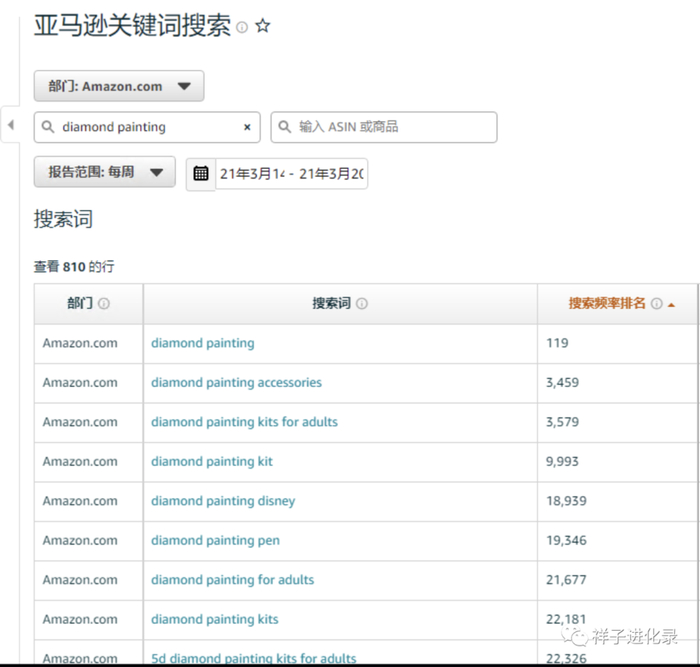Viewport: 700px width, 667px height.
Task: Open the calendar date picker icon
Action: click(x=200, y=173)
